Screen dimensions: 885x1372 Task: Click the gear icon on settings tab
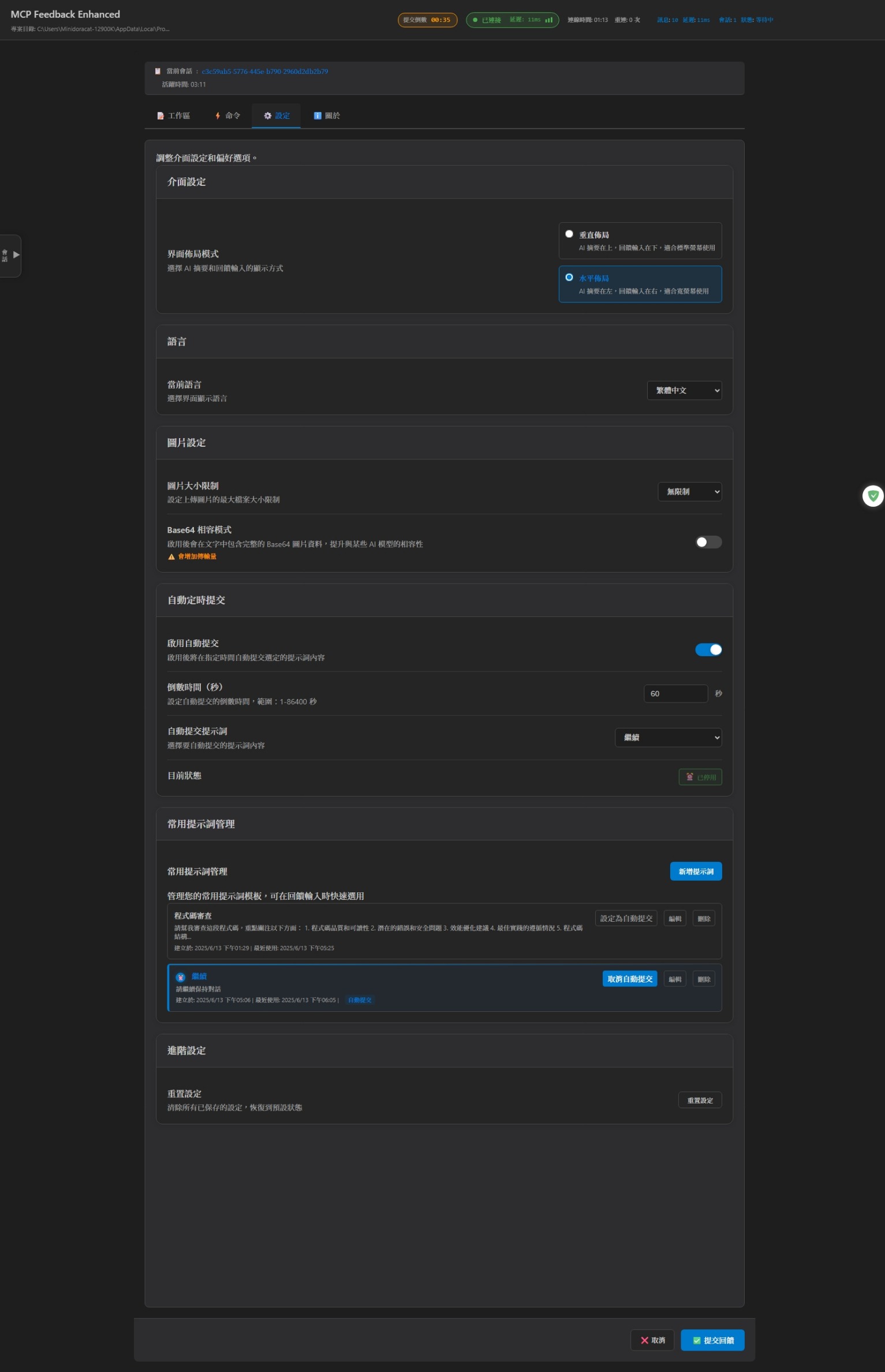point(268,115)
